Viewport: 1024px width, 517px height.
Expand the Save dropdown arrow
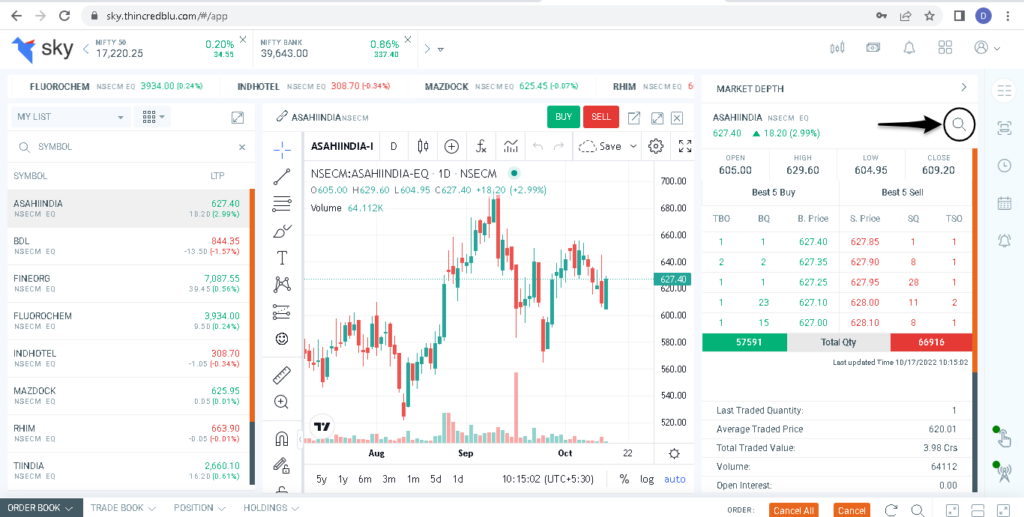tap(633, 146)
